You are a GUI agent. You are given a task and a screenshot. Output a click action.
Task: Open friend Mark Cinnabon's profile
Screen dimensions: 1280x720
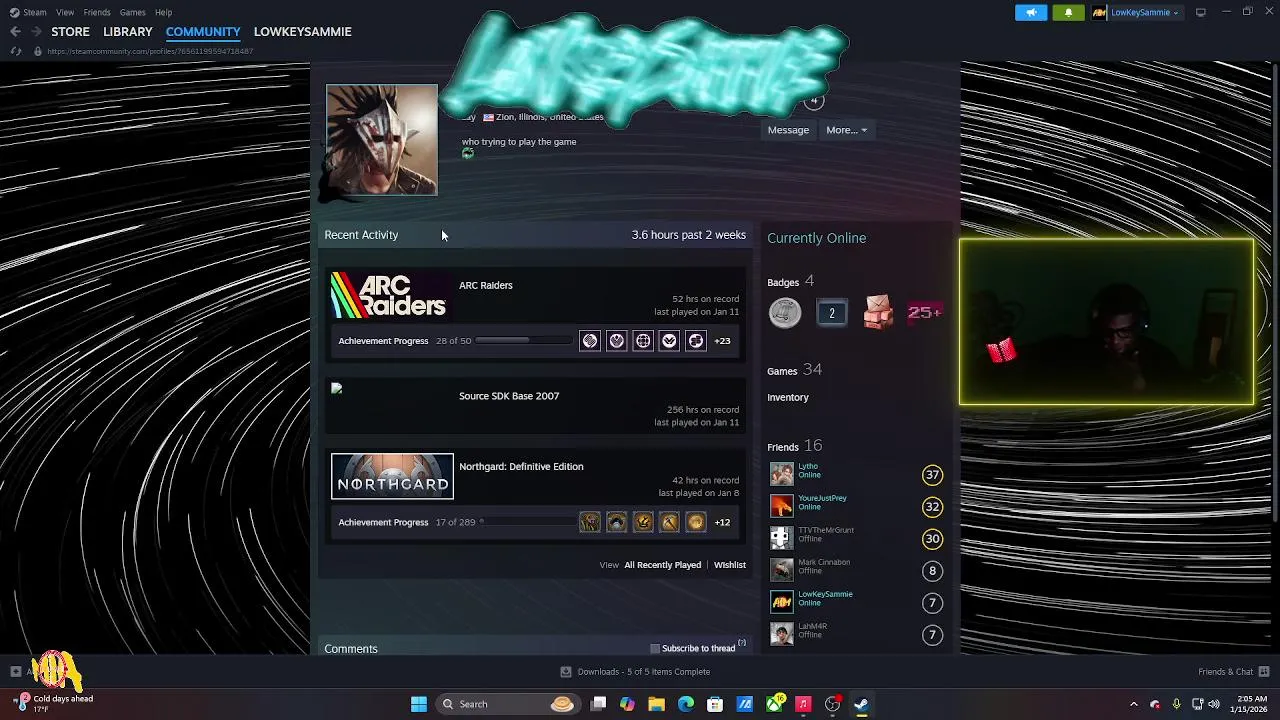pyautogui.click(x=824, y=562)
